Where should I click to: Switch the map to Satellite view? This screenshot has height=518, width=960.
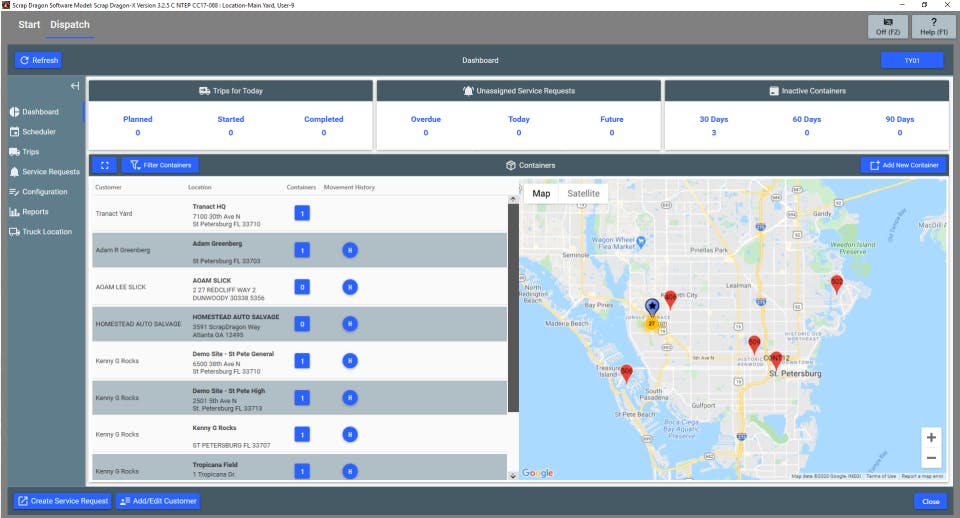(583, 193)
